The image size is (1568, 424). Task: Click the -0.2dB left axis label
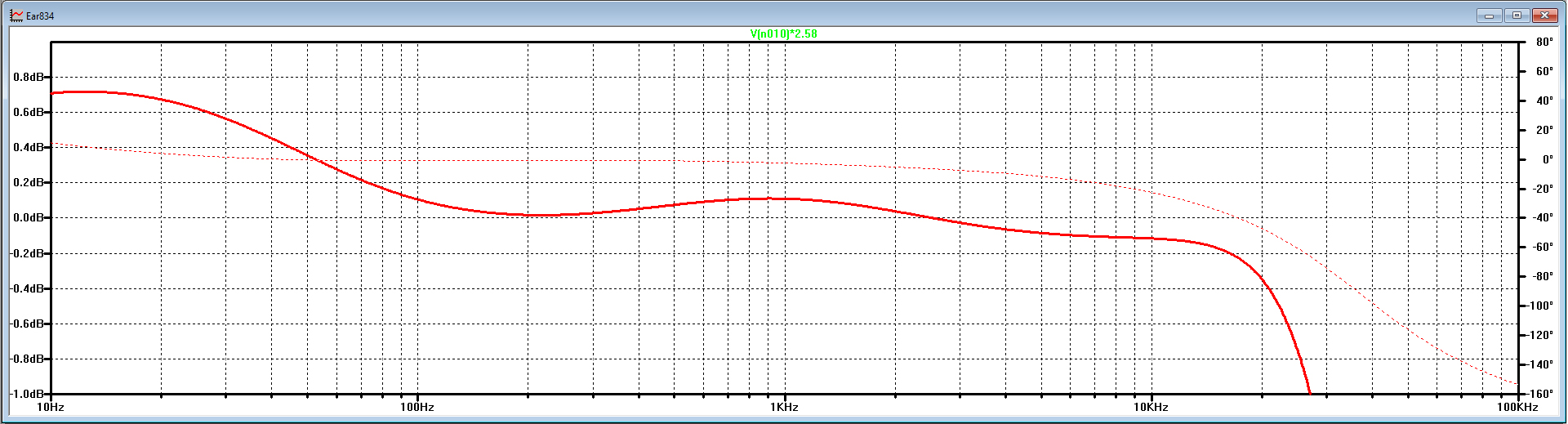27,253
